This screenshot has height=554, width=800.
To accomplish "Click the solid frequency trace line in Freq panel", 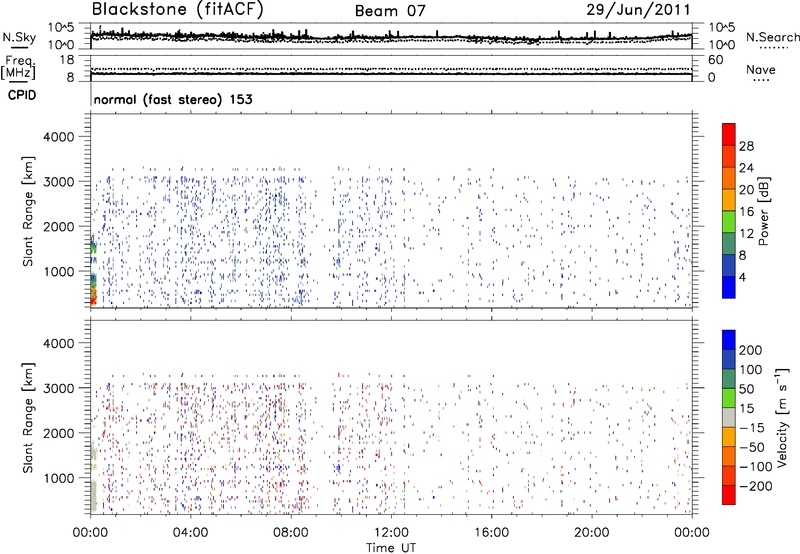I will pyautogui.click(x=391, y=74).
